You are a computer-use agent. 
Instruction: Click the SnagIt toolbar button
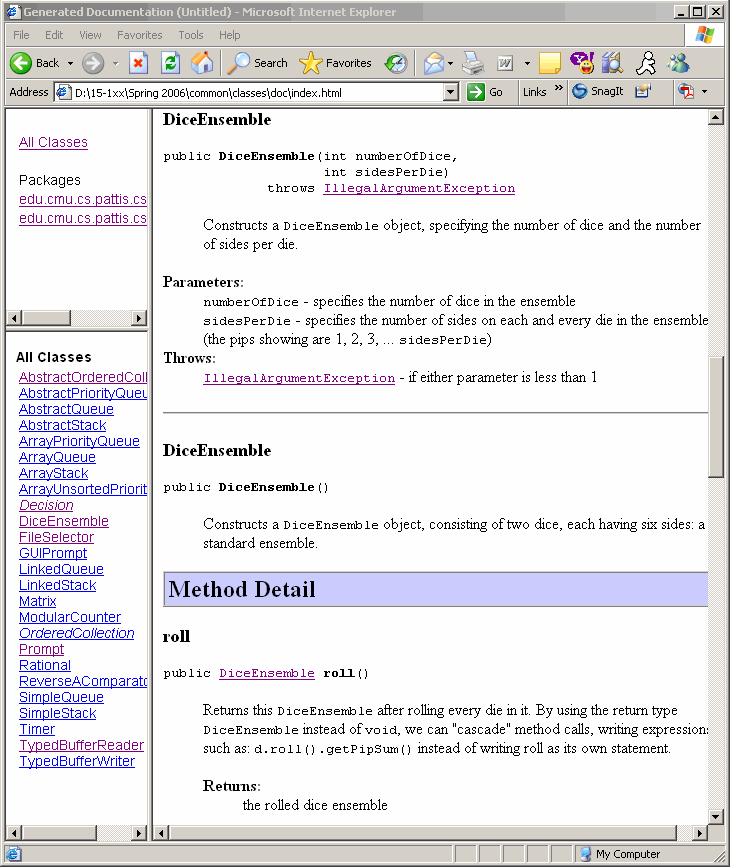598,92
